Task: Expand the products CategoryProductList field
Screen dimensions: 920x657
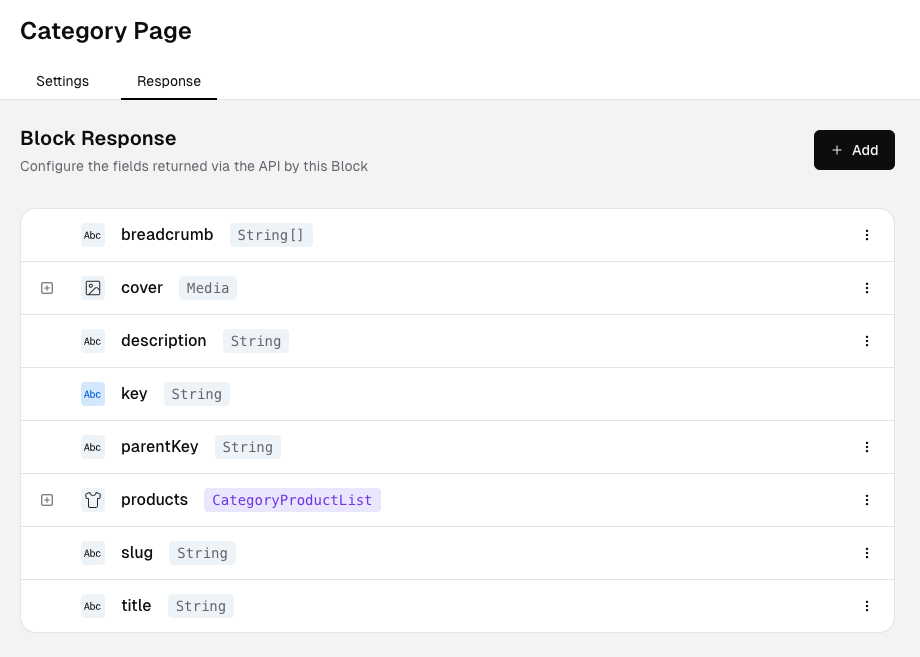Action: [x=46, y=500]
